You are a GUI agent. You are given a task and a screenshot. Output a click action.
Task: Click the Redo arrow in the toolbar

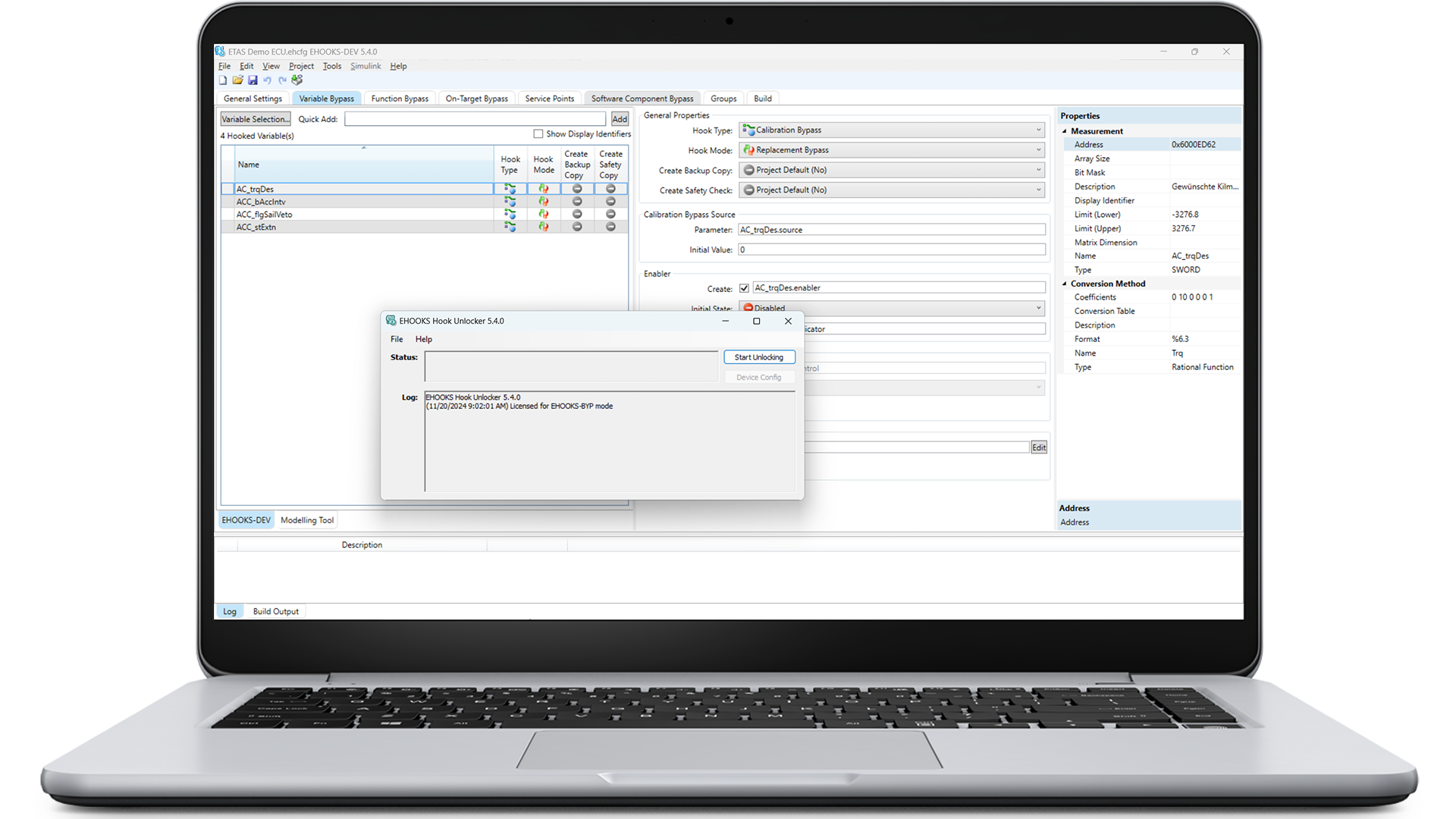[282, 80]
